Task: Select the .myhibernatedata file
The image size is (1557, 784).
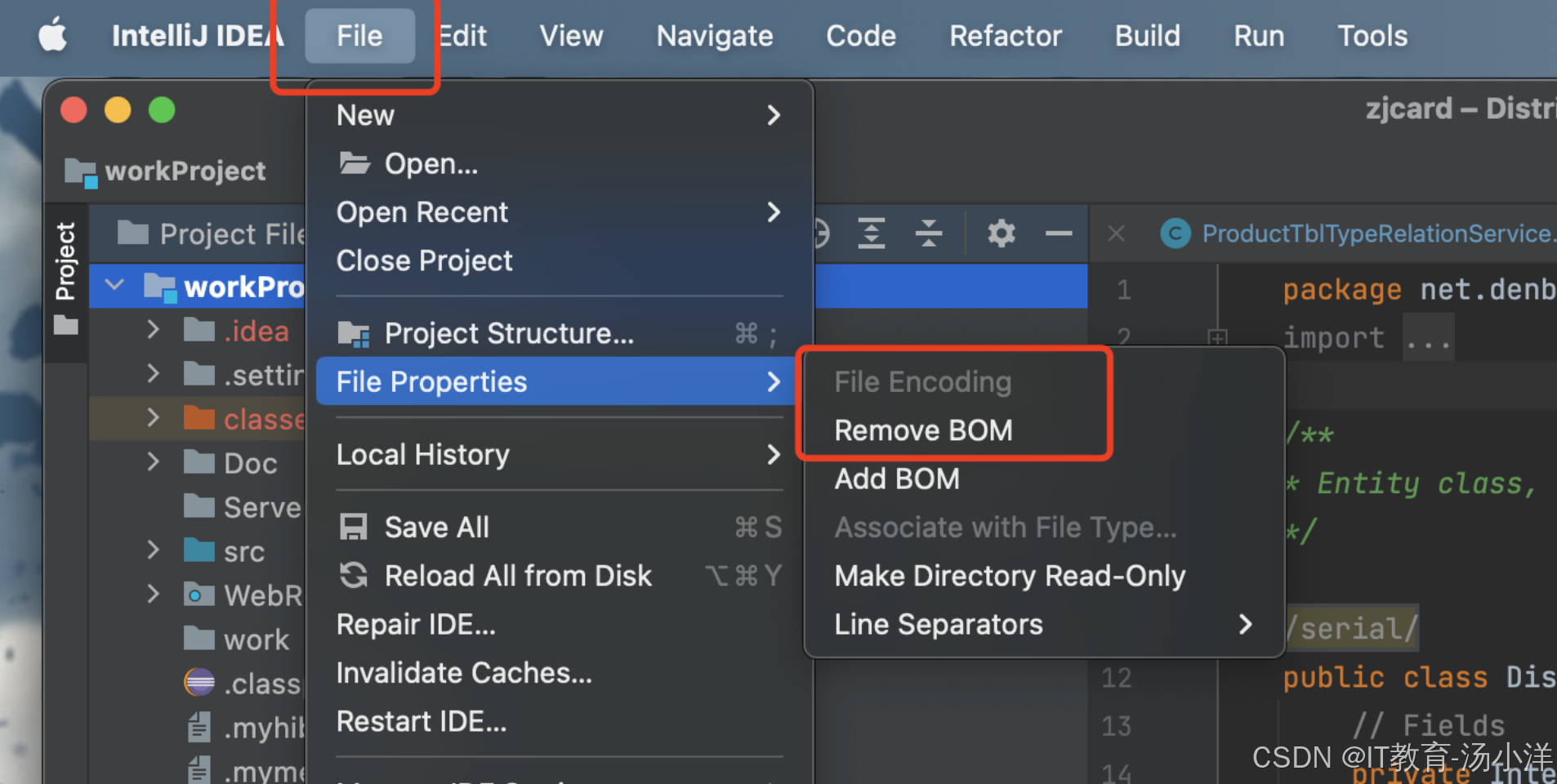Action: tap(245, 728)
